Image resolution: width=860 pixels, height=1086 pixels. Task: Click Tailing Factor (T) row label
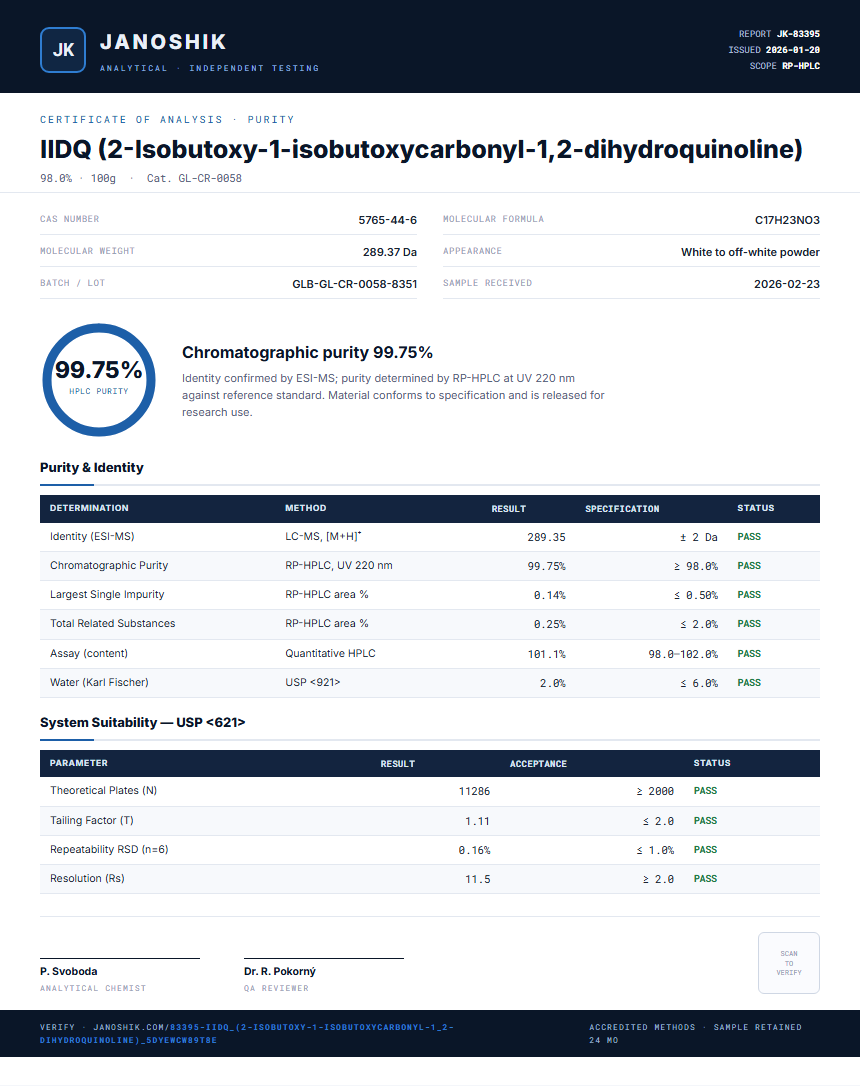click(91, 820)
